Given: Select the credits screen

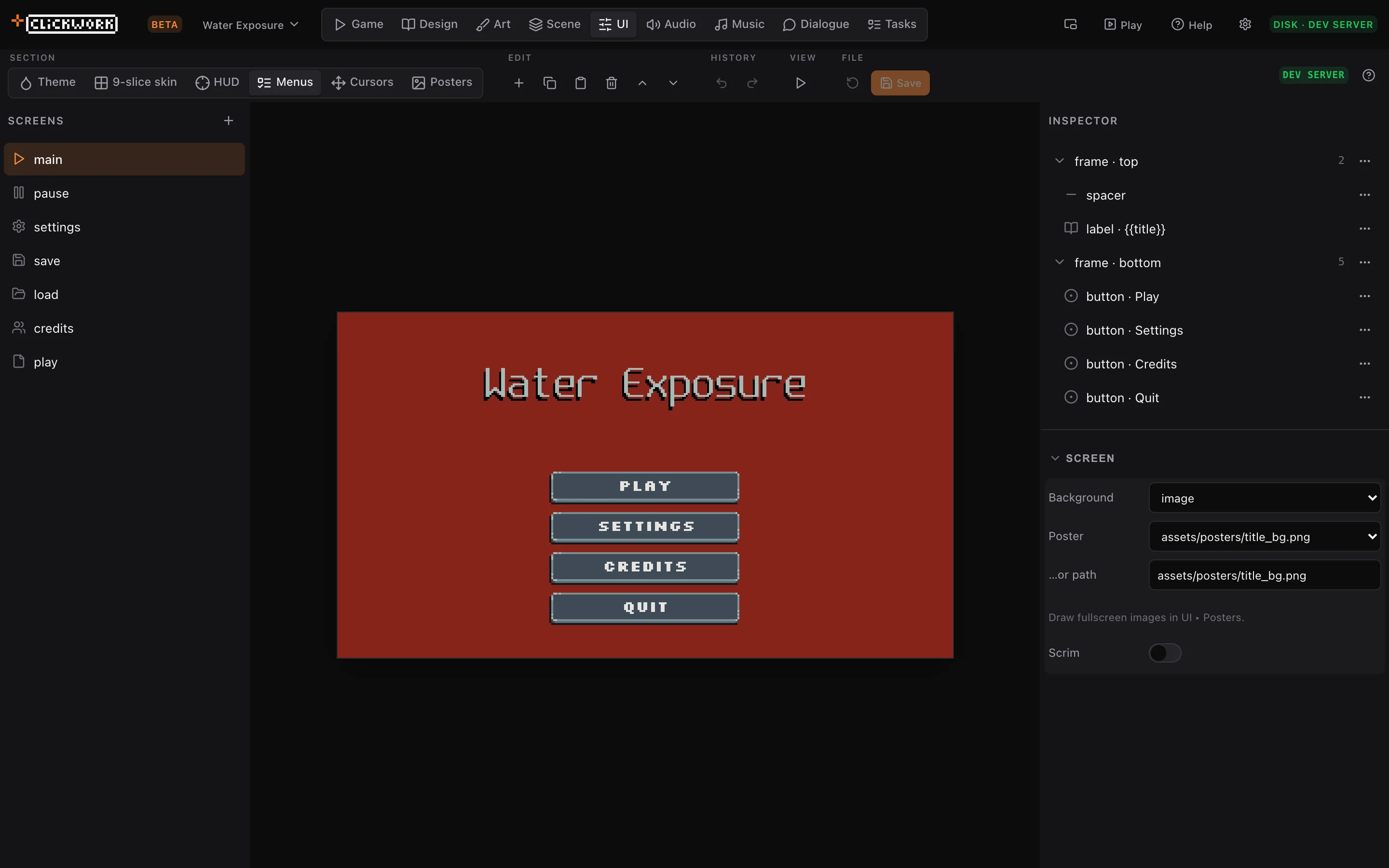Looking at the screenshot, I should 124,328.
